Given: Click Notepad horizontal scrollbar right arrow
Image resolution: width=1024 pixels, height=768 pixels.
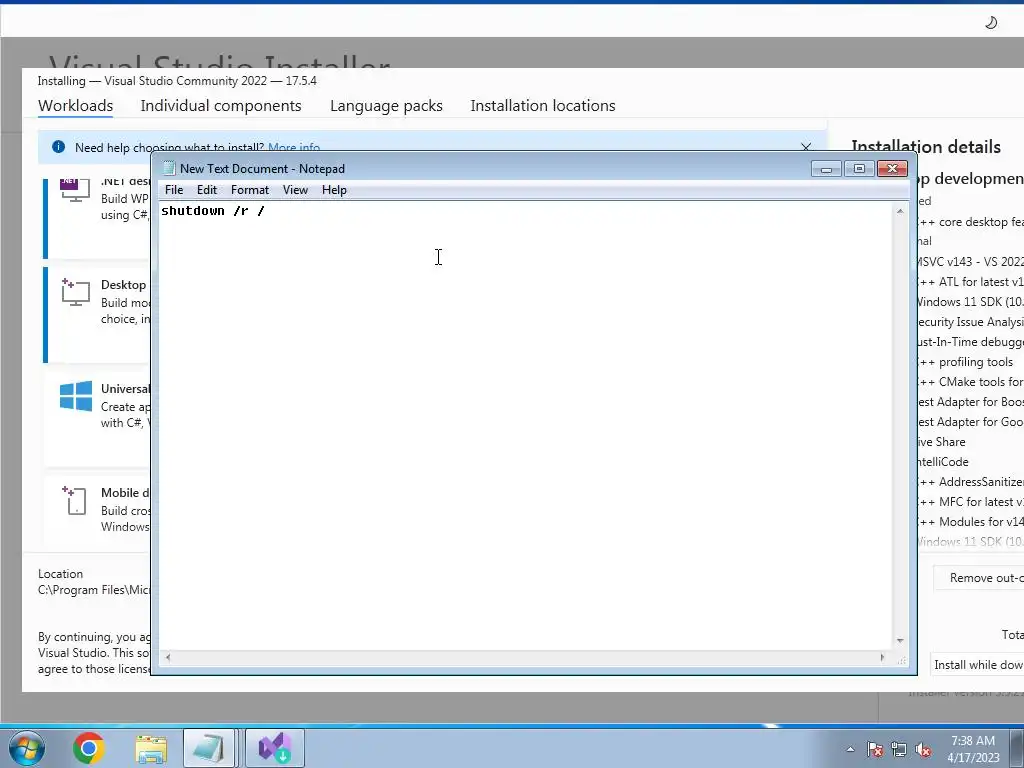Looking at the screenshot, I should pyautogui.click(x=882, y=658).
